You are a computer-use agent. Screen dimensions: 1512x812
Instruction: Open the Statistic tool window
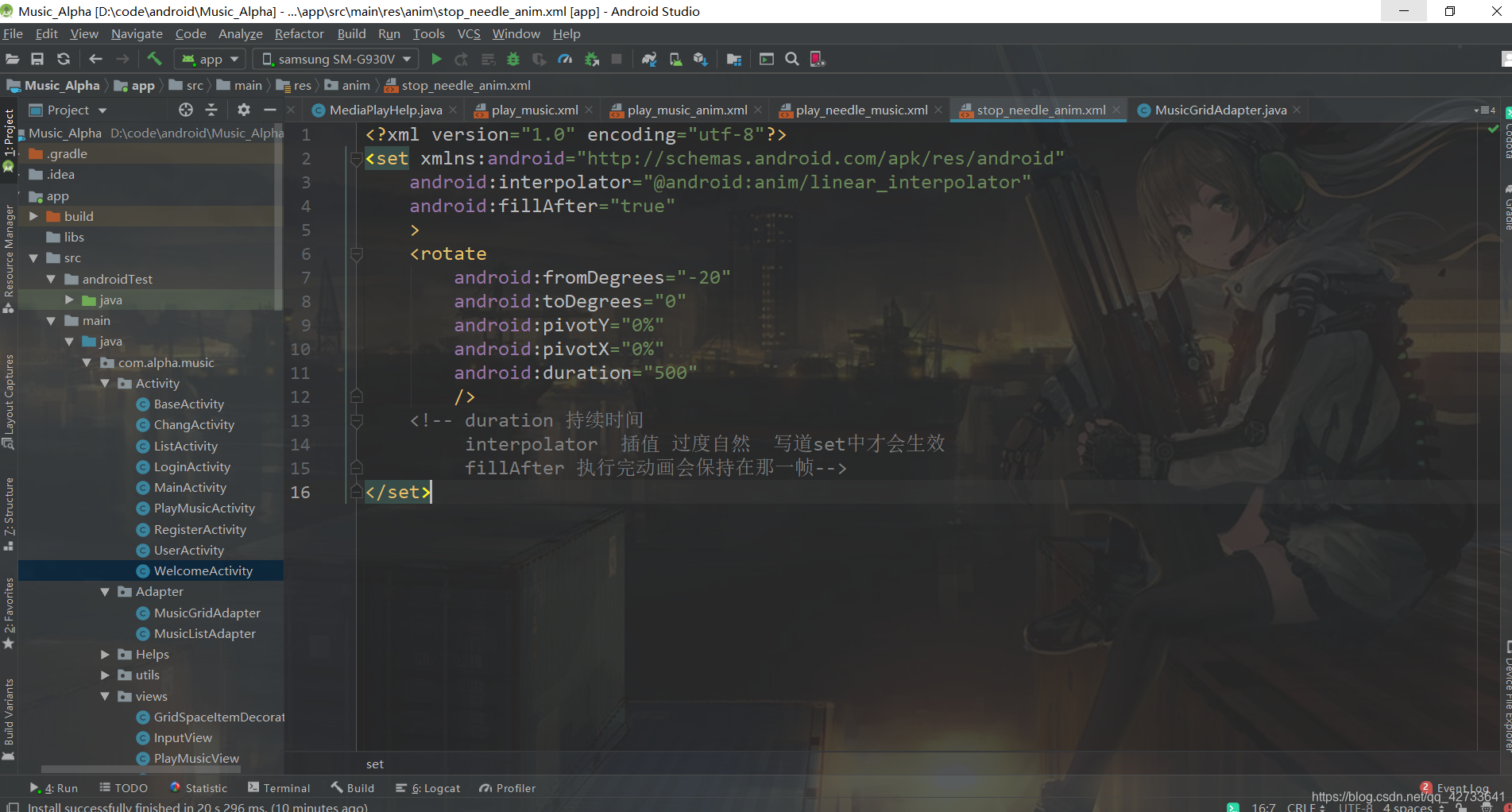coord(199,788)
